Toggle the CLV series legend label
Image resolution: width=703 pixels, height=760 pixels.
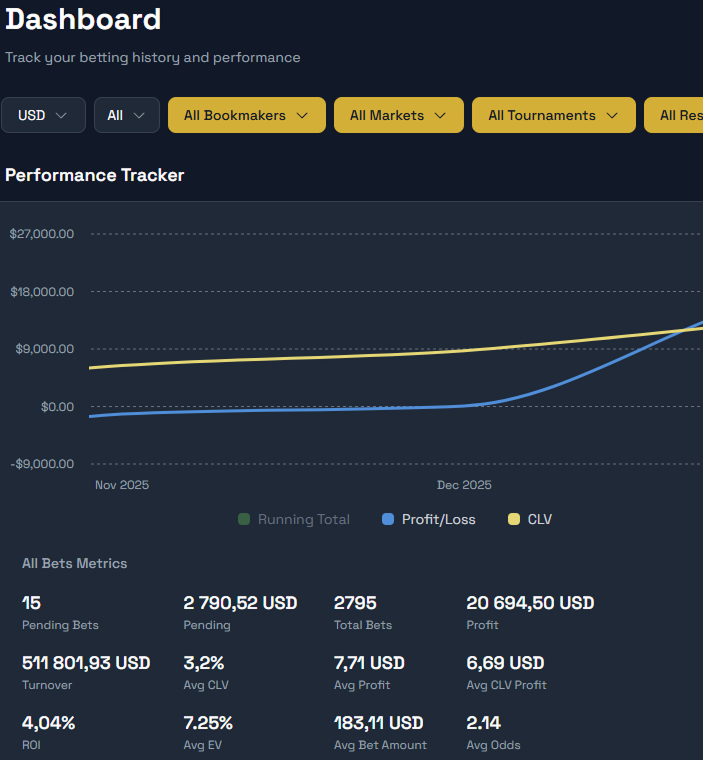pyautogui.click(x=539, y=519)
